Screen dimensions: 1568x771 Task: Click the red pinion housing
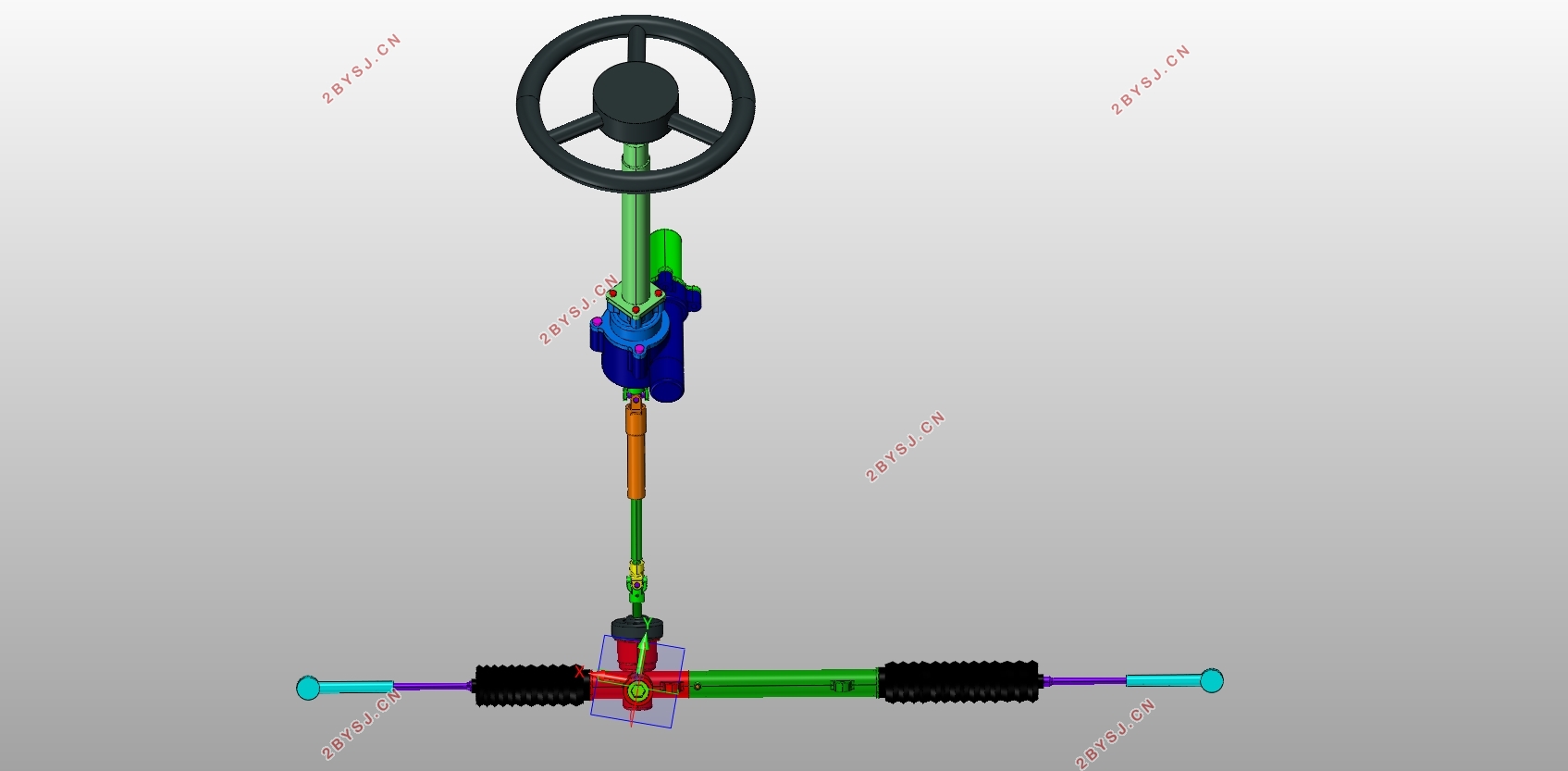[636, 680]
